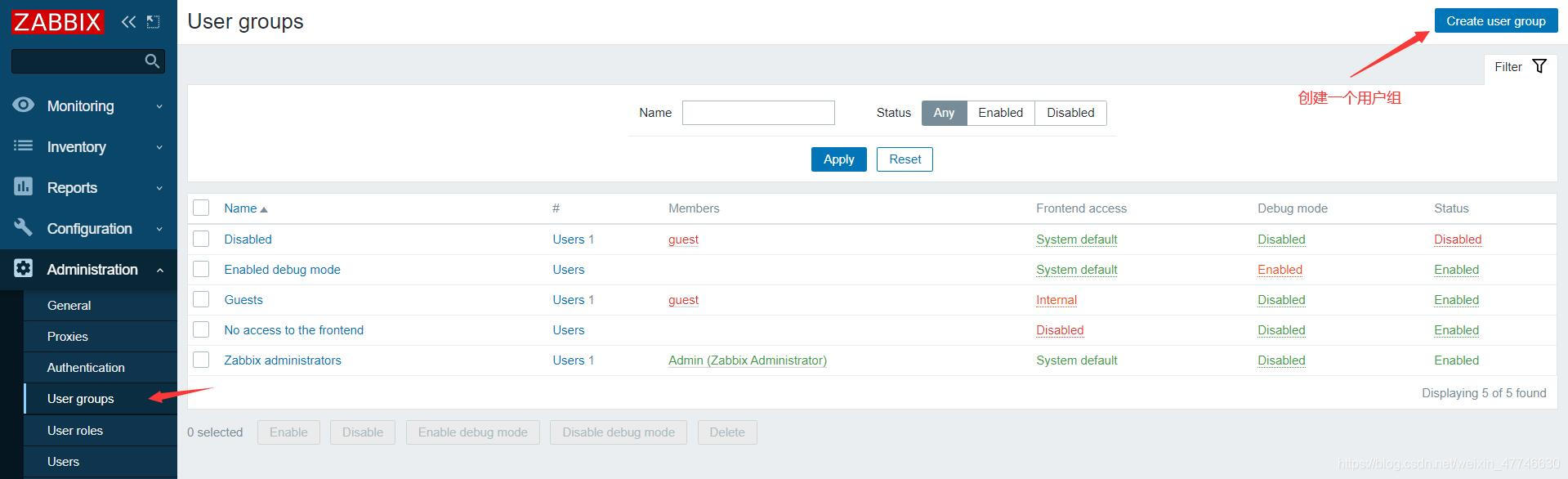Click the Delete button

click(x=727, y=432)
